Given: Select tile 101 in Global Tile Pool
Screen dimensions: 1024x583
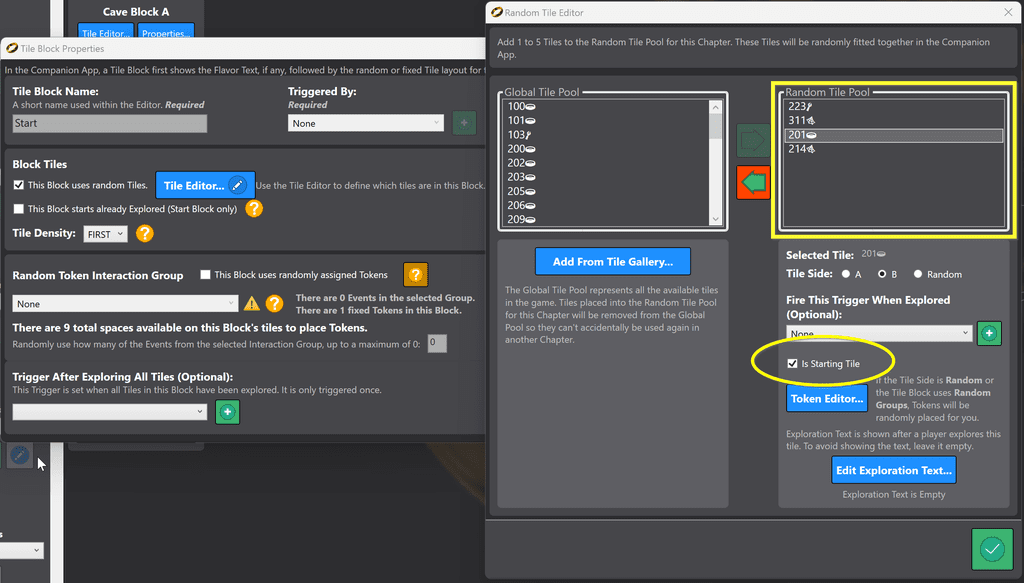Looking at the screenshot, I should click(606, 121).
